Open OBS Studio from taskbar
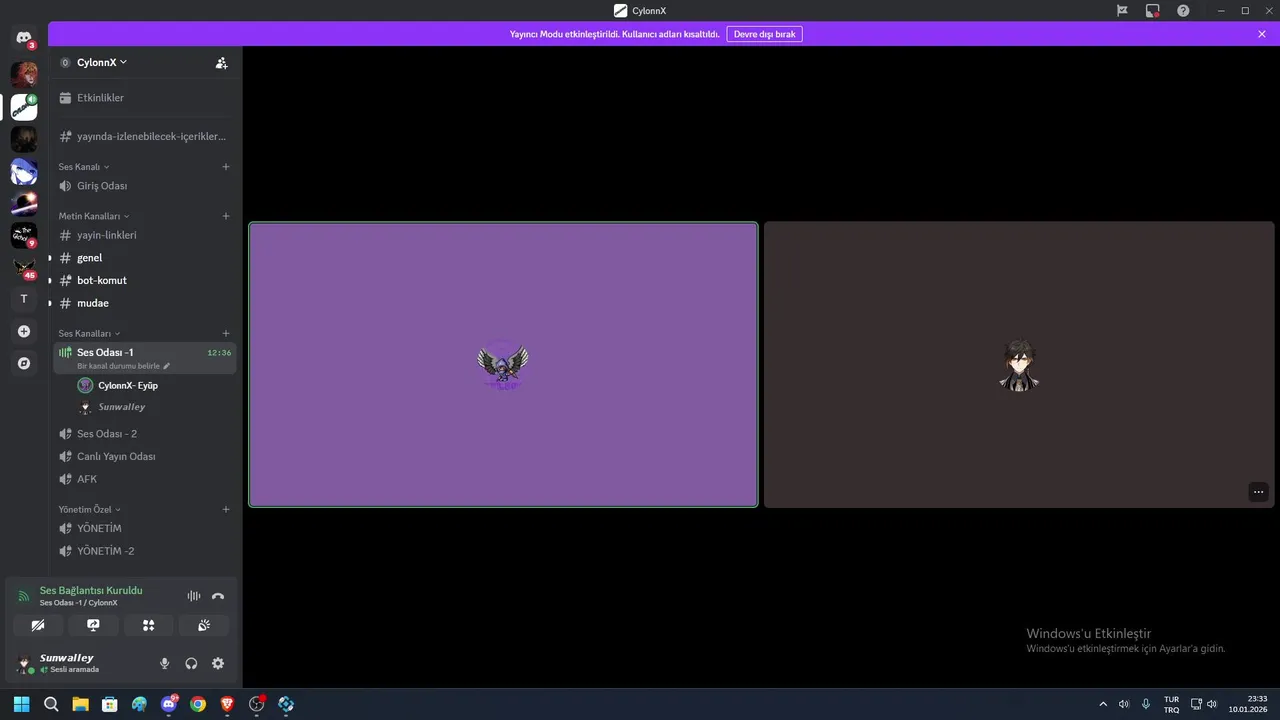 (x=257, y=704)
